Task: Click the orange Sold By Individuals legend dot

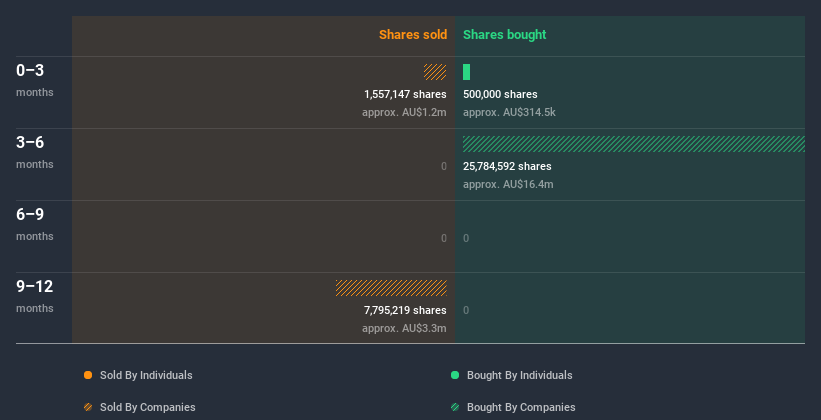Action: tap(88, 375)
